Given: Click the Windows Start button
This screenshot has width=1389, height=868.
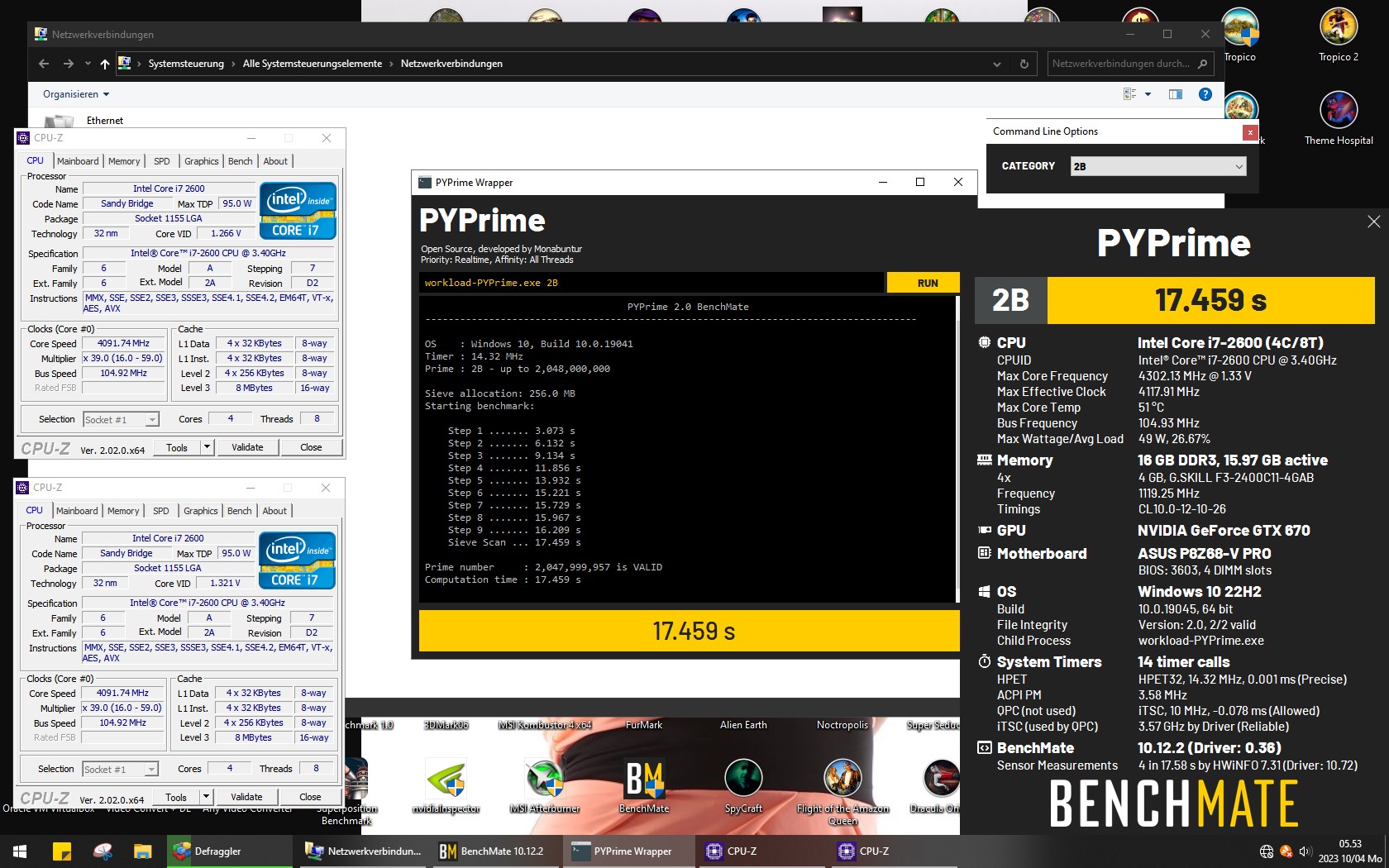Looking at the screenshot, I should coord(20,851).
